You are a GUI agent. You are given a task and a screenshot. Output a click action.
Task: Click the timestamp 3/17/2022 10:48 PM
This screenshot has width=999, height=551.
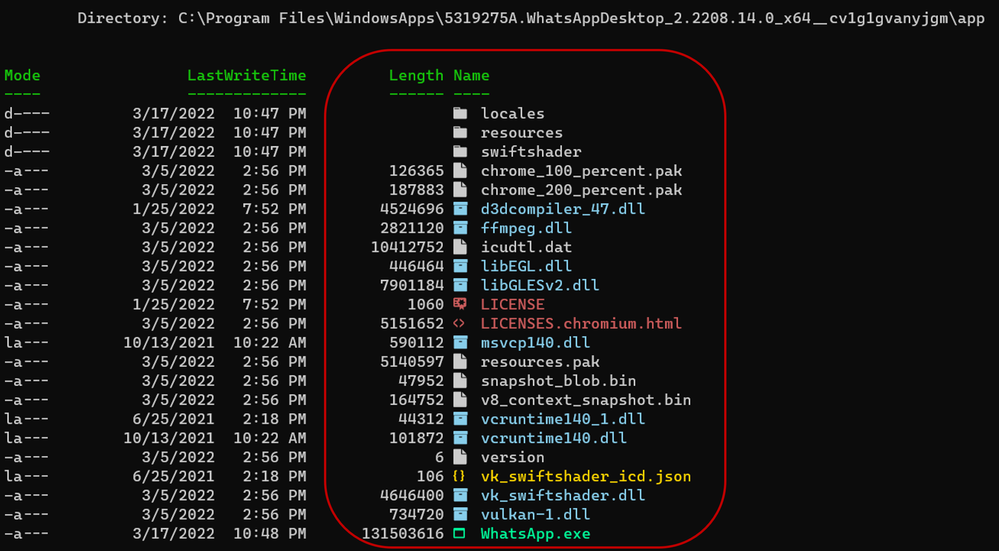coord(219,534)
